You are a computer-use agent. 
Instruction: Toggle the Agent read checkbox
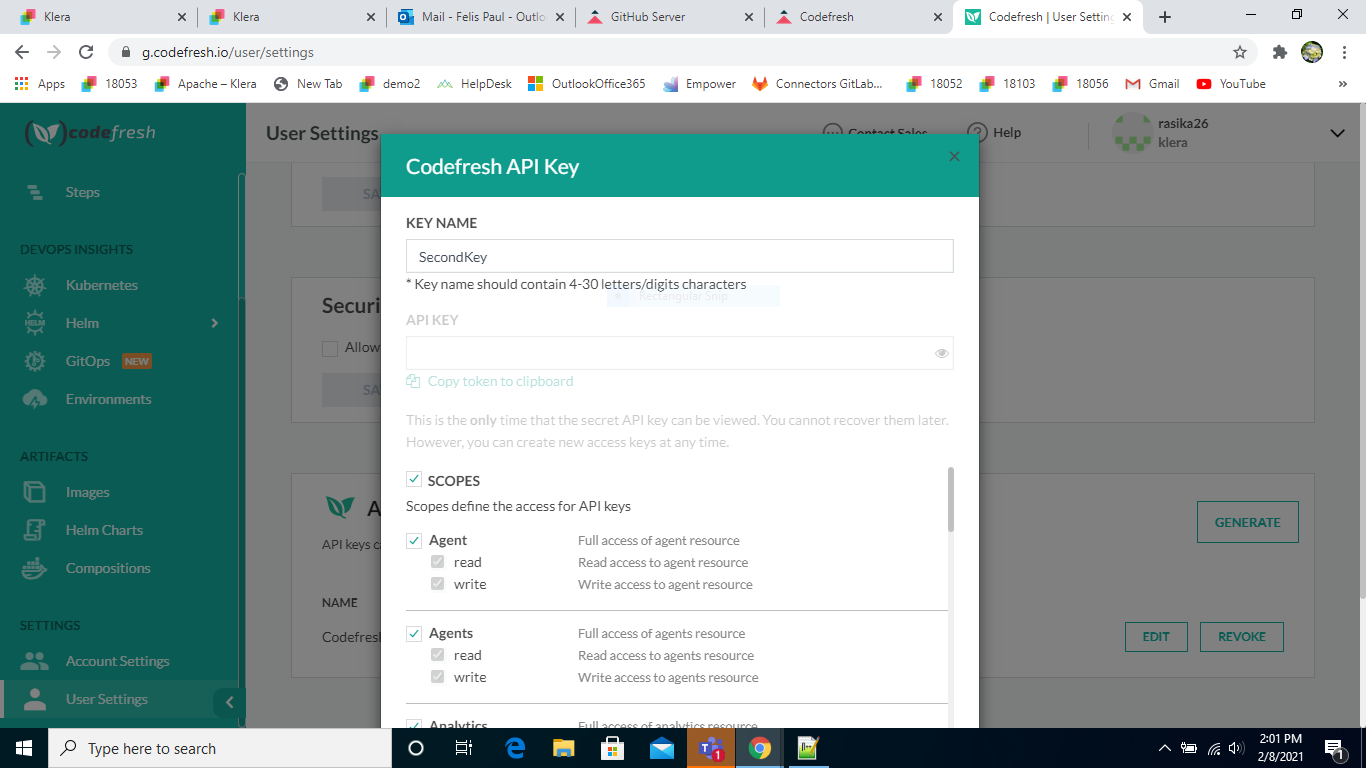437,562
